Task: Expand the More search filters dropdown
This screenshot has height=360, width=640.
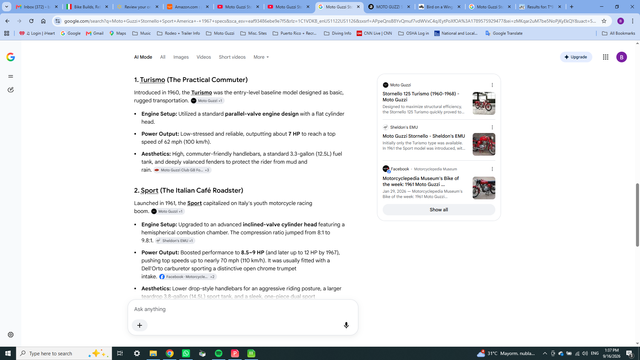Action: pyautogui.click(x=261, y=57)
